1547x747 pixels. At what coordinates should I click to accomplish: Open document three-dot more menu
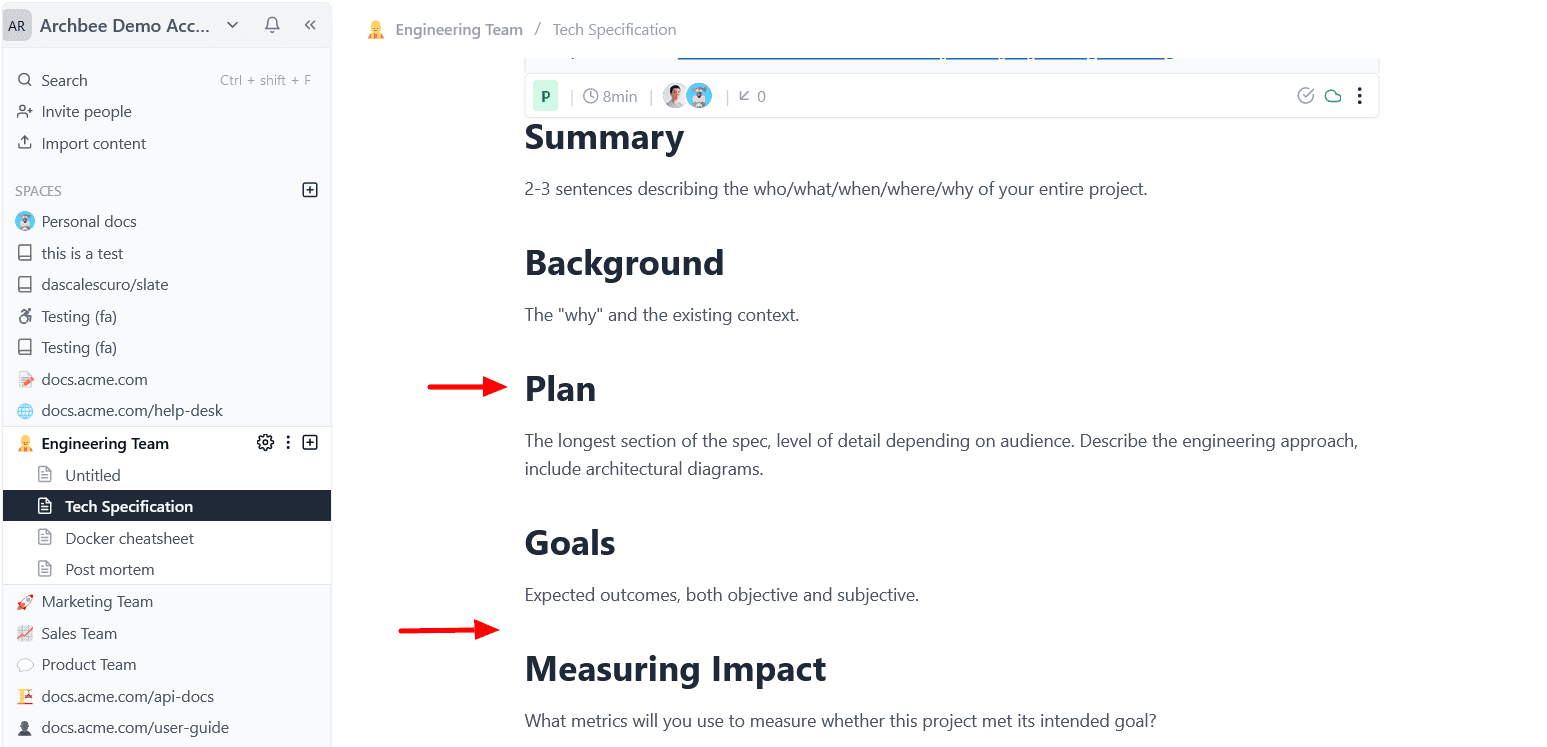(x=1359, y=96)
